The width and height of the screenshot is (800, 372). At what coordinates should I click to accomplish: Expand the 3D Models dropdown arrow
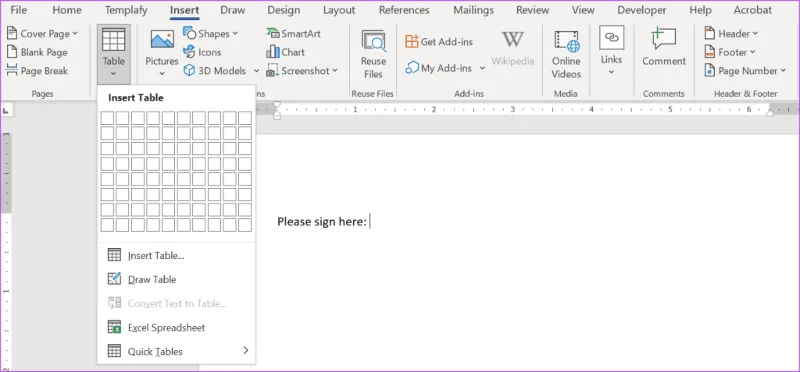tap(256, 71)
